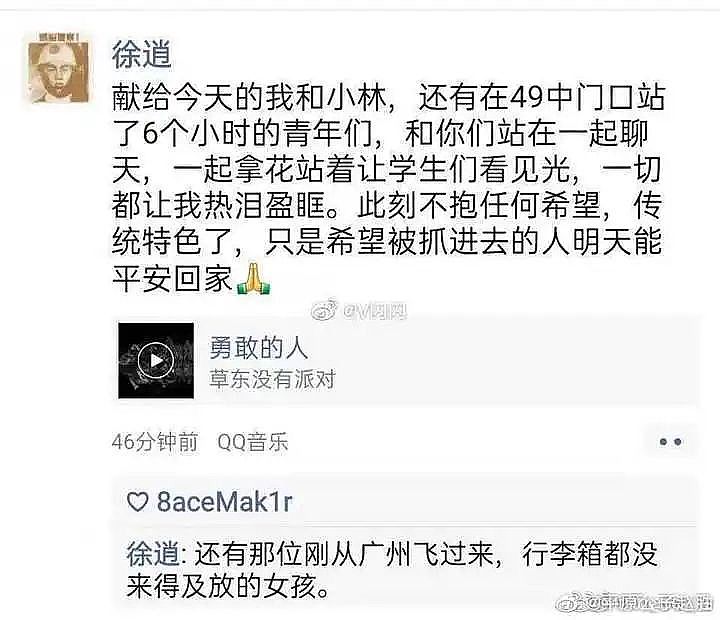Tap the likes row background beside 8aceMak1r
720x620 pixels.
(494, 502)
